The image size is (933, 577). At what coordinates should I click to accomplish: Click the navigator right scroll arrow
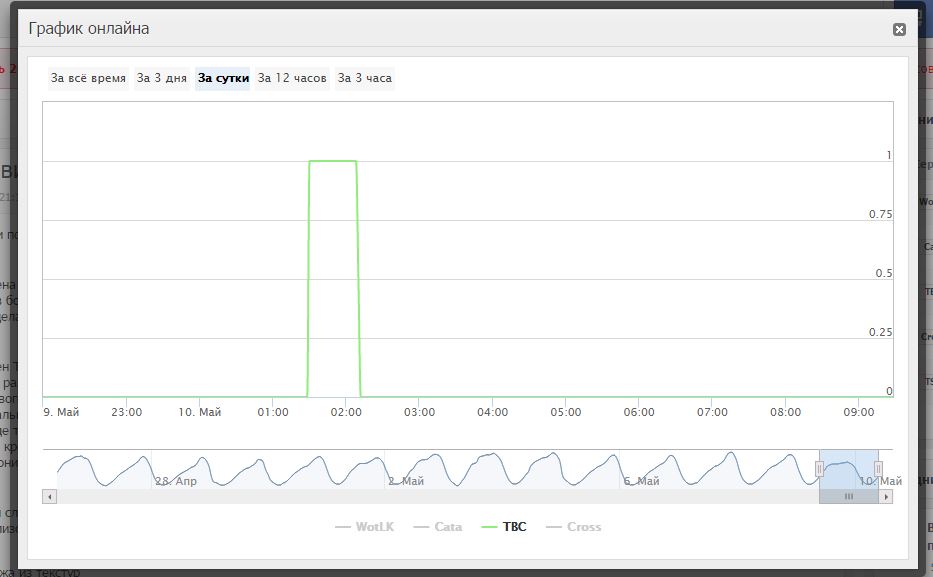click(886, 496)
